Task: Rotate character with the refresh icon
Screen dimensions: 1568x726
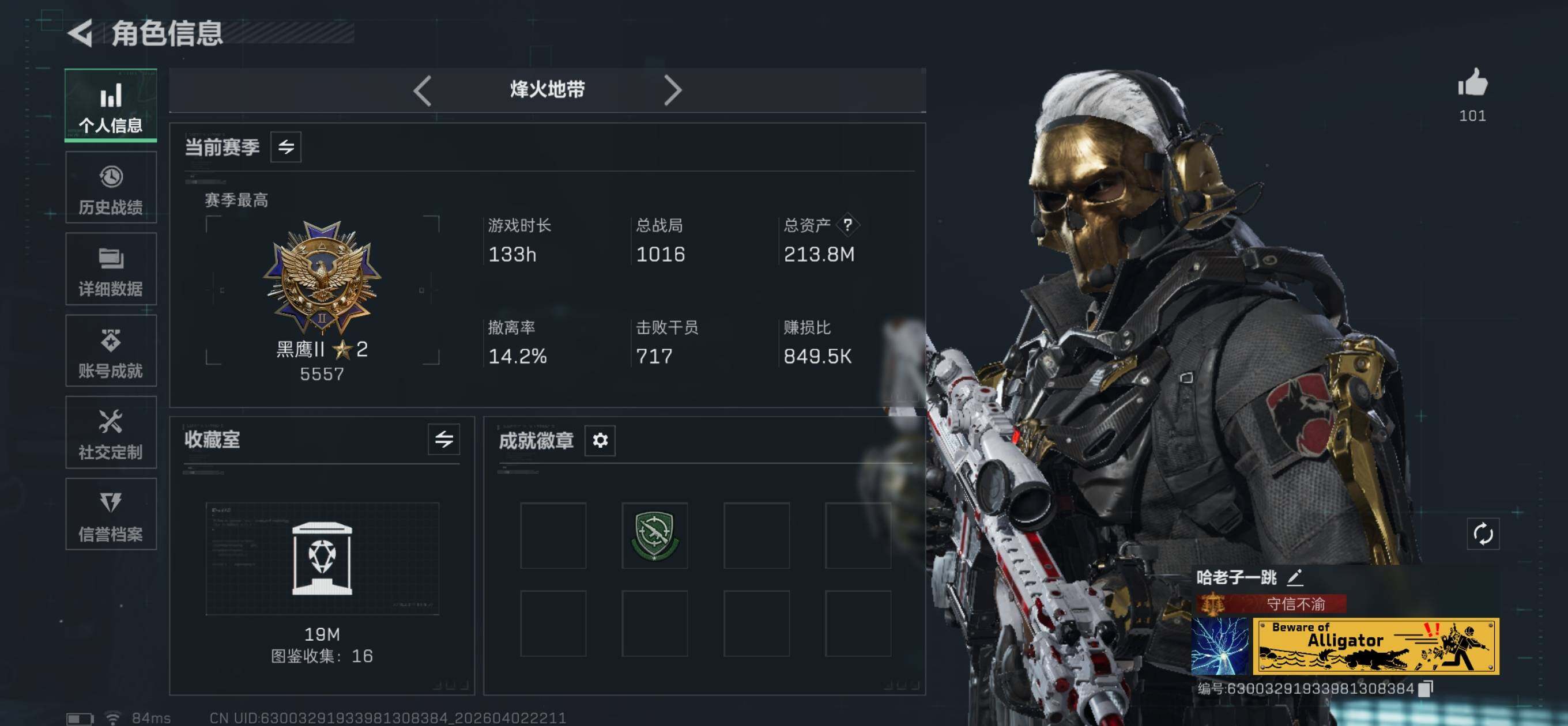Action: (1483, 534)
